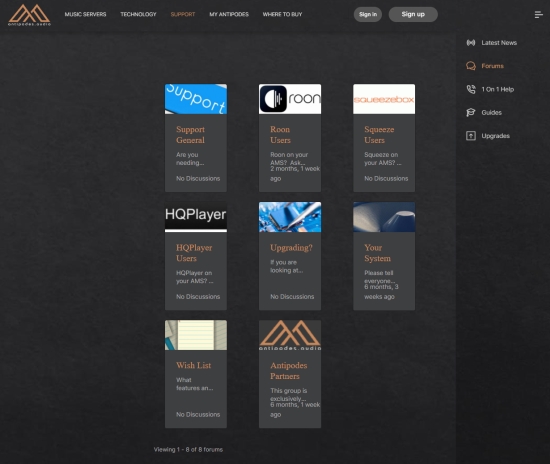Image resolution: width=550 pixels, height=464 pixels.
Task: Open the Your System forum title
Action: click(x=377, y=253)
